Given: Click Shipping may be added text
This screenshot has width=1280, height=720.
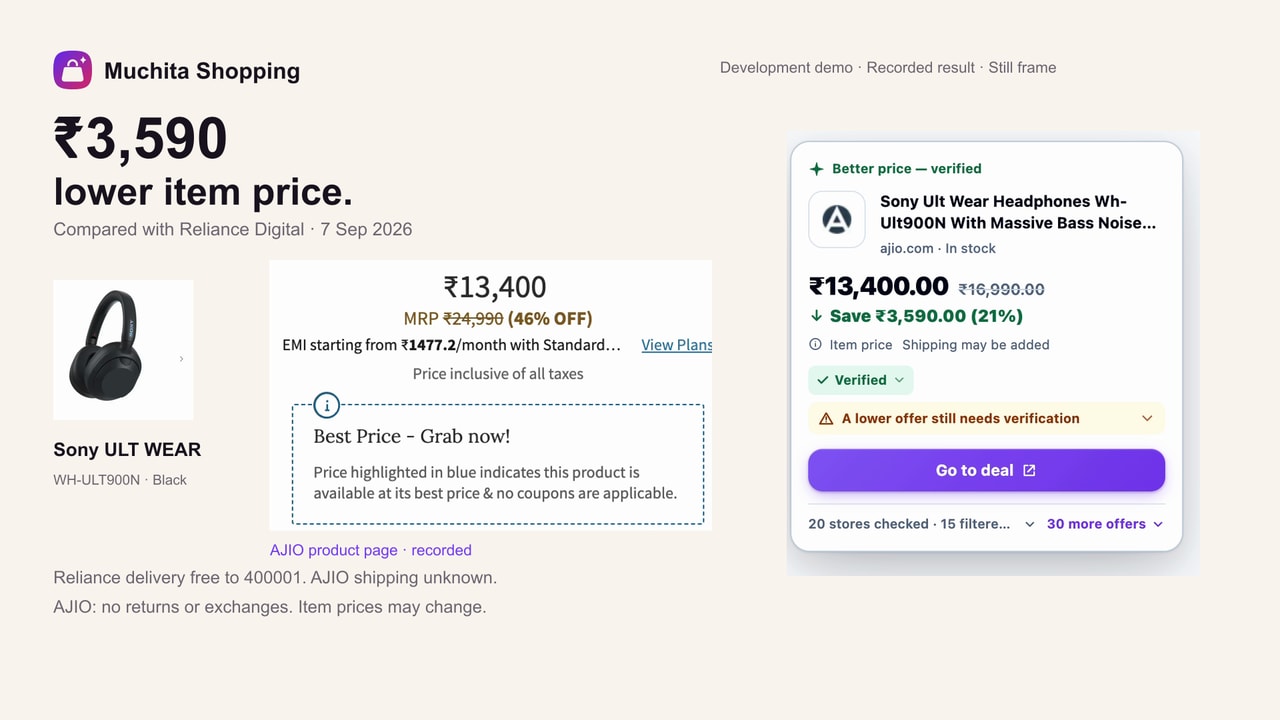Looking at the screenshot, I should click(x=976, y=344).
